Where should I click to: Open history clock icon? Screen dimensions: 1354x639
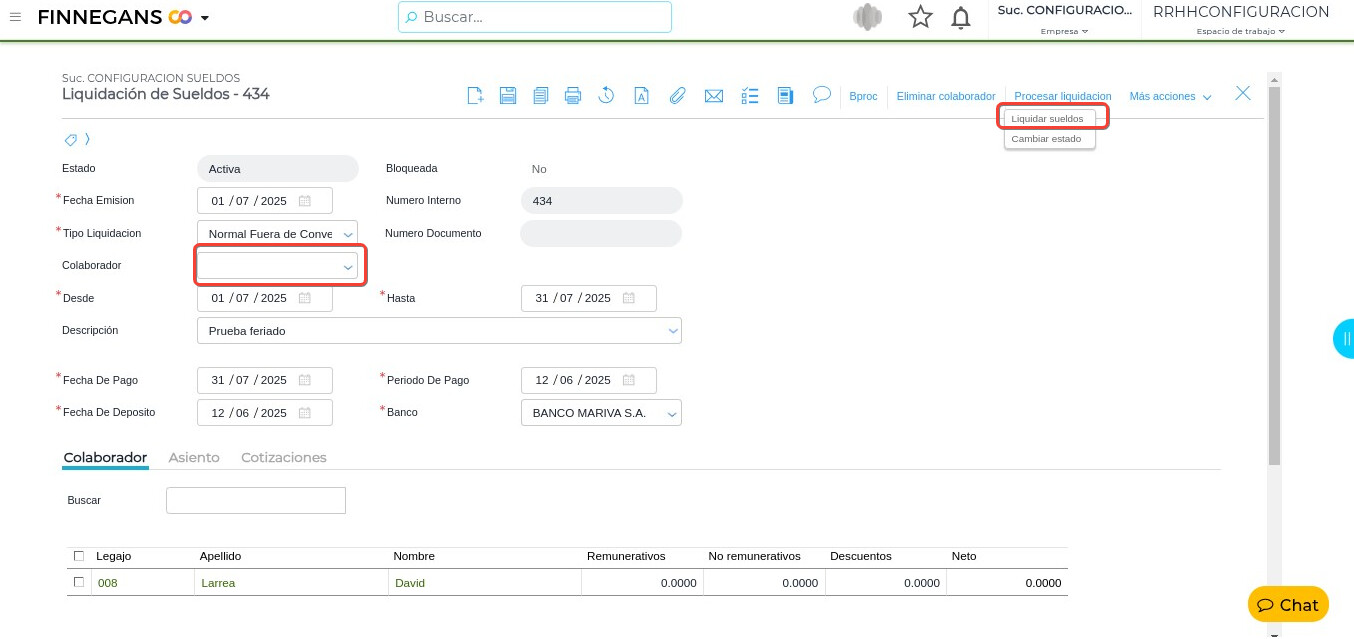pyautogui.click(x=606, y=96)
